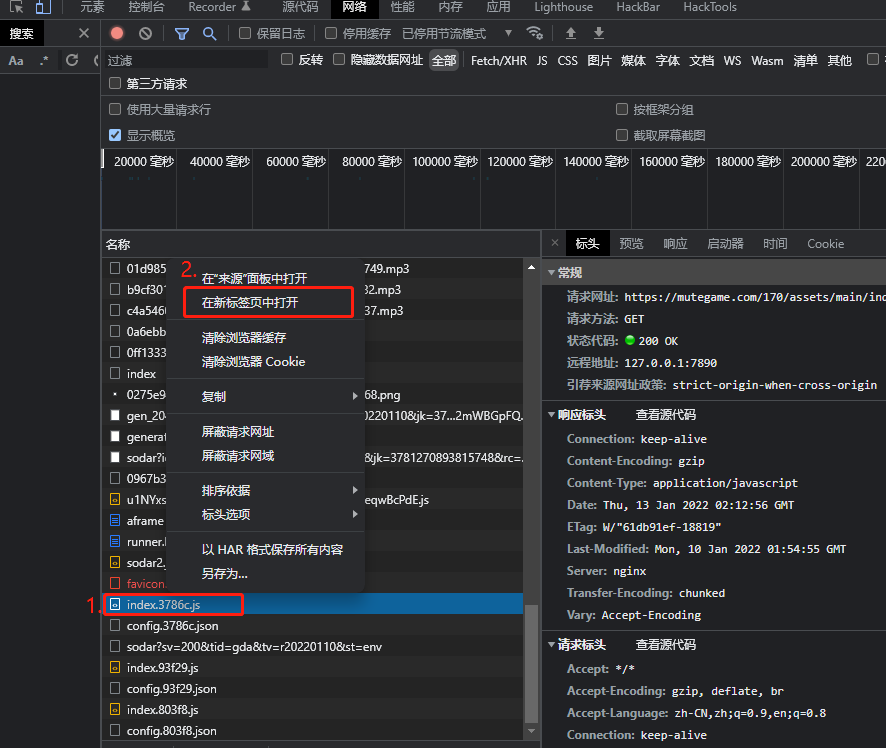
Task: Click the import HAR upload arrow icon
Action: (571, 33)
